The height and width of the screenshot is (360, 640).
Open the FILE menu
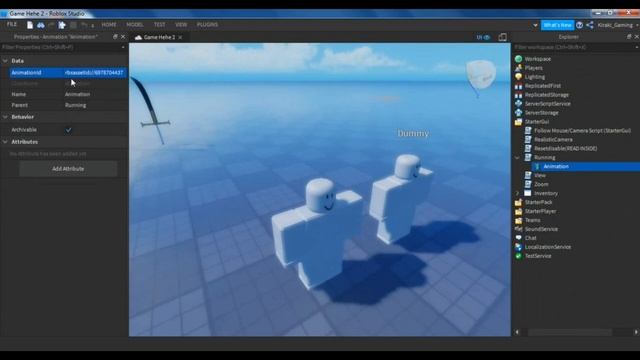tap(12, 24)
